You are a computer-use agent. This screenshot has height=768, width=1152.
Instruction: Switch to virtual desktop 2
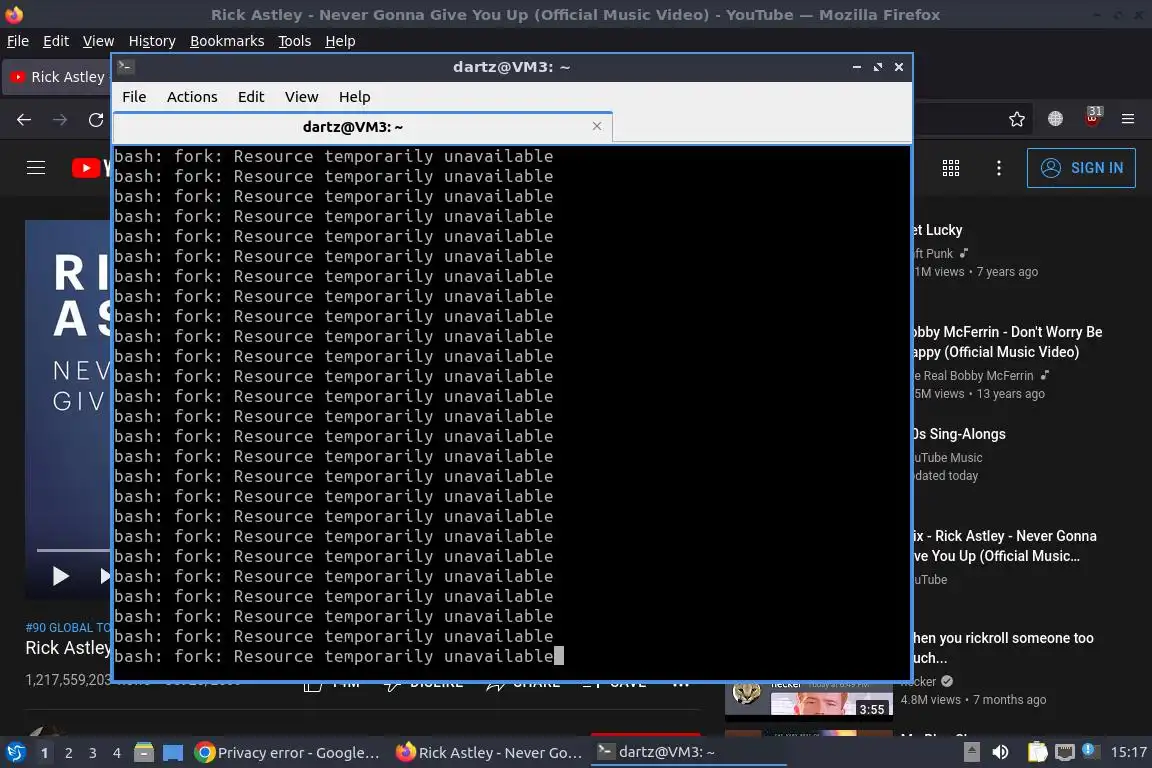tap(68, 753)
